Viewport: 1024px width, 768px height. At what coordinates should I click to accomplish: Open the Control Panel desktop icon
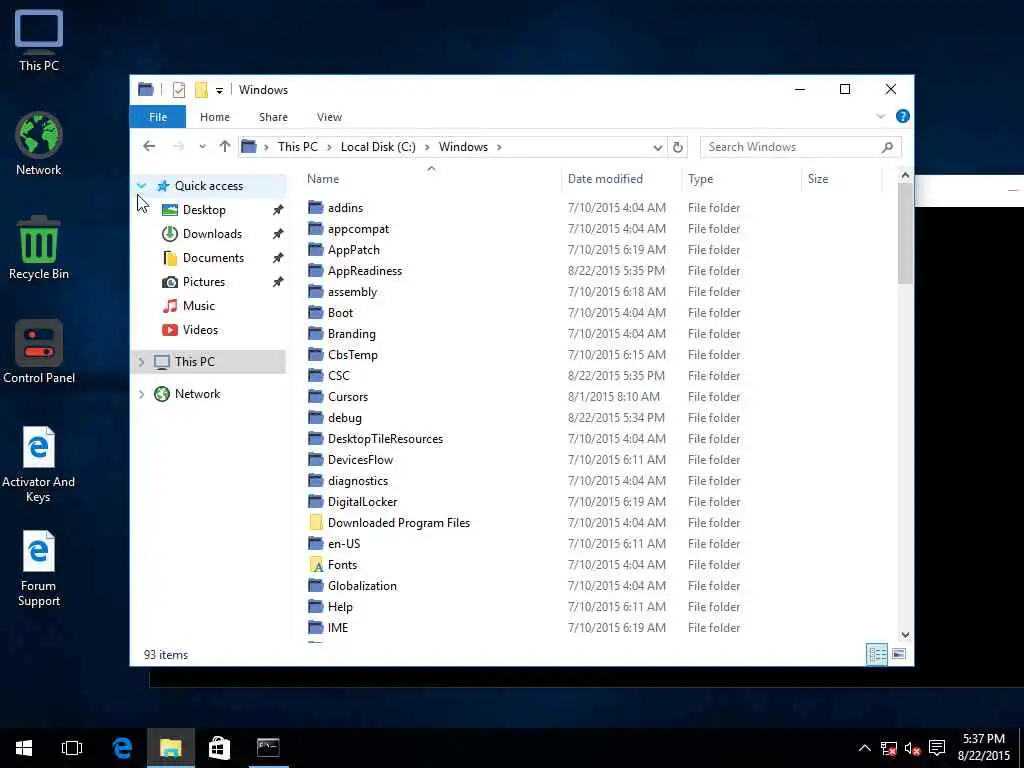(x=39, y=352)
